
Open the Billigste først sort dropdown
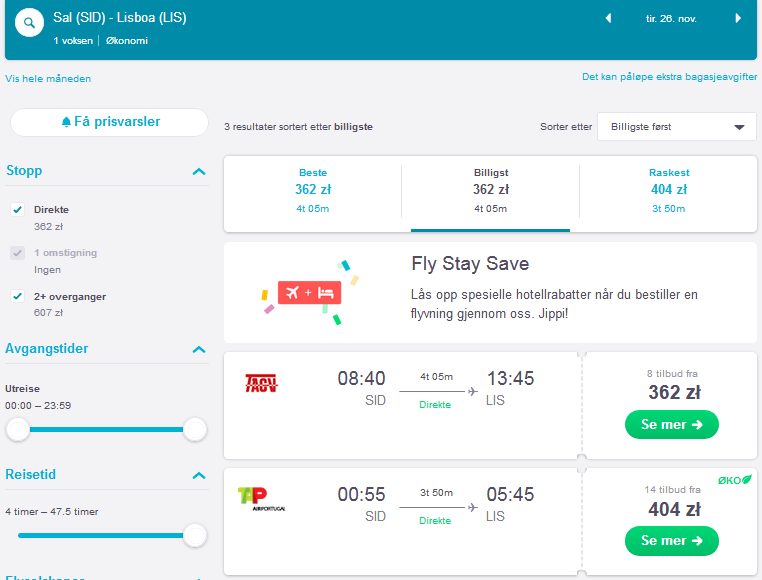point(677,127)
